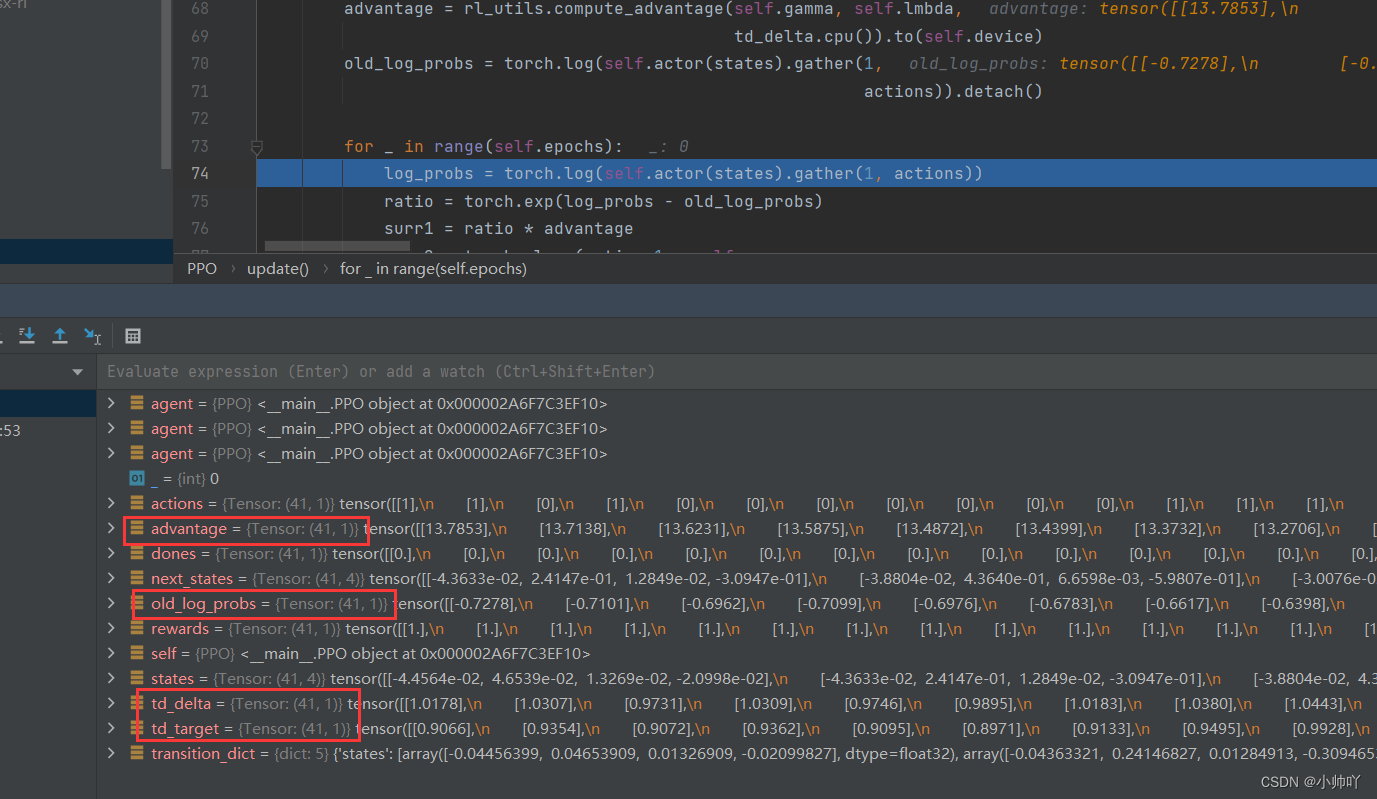The height and width of the screenshot is (799, 1377).
Task: Click gutter line number 68
Action: (199, 8)
